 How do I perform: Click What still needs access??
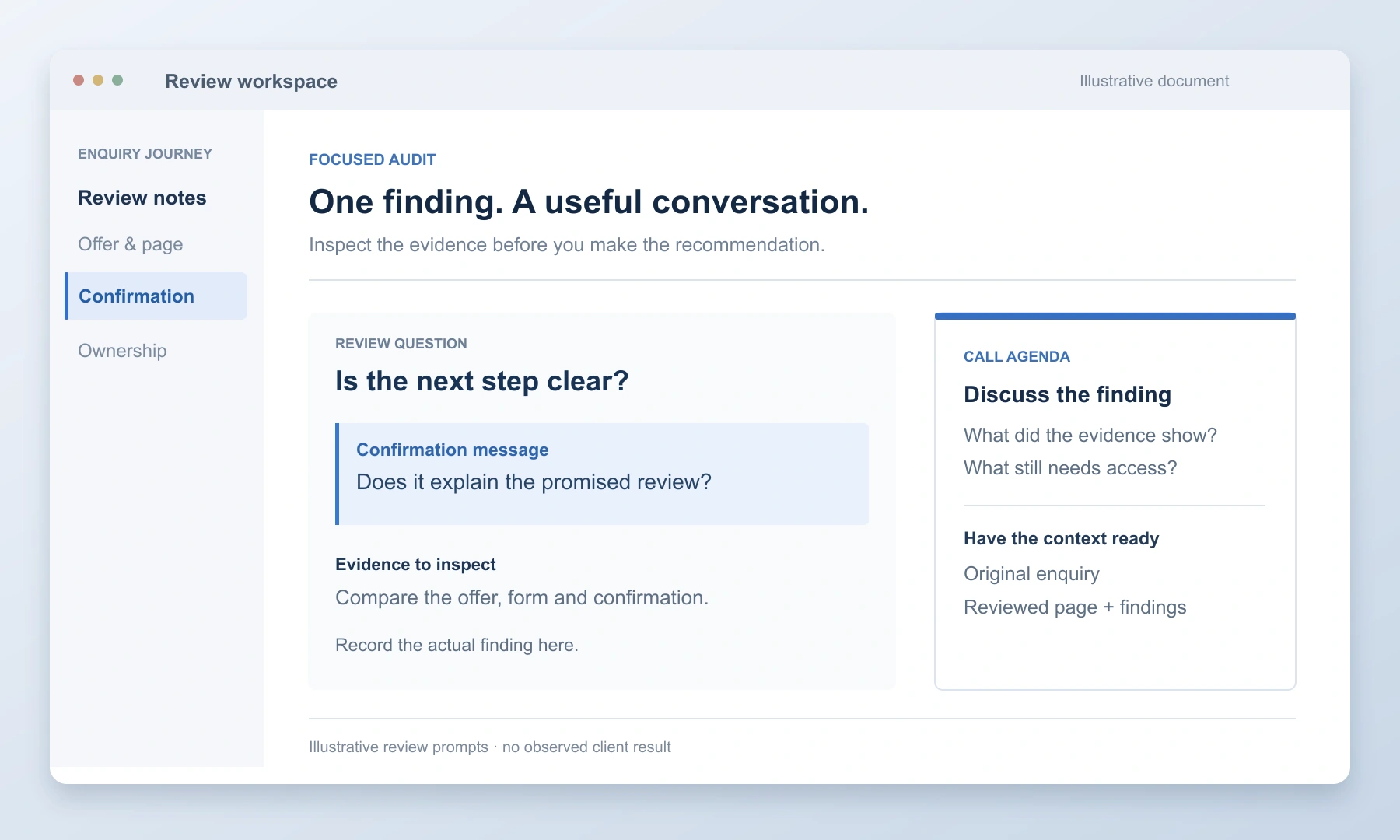click(x=1070, y=467)
